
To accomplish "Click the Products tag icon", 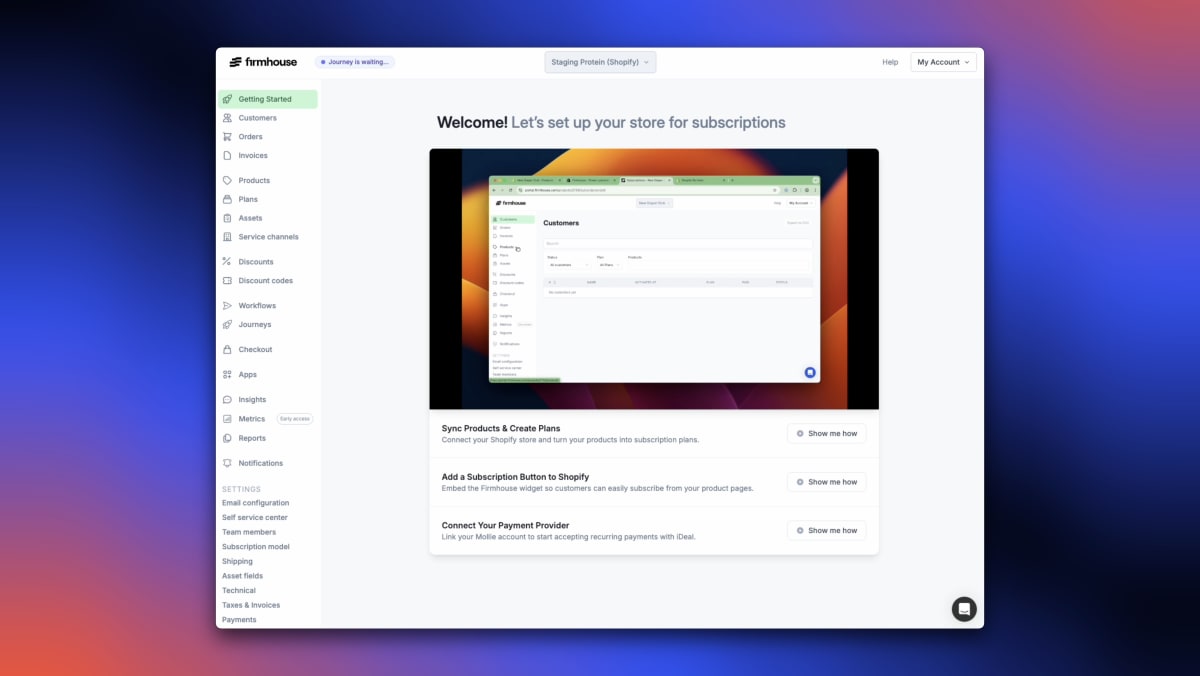I will (228, 181).
